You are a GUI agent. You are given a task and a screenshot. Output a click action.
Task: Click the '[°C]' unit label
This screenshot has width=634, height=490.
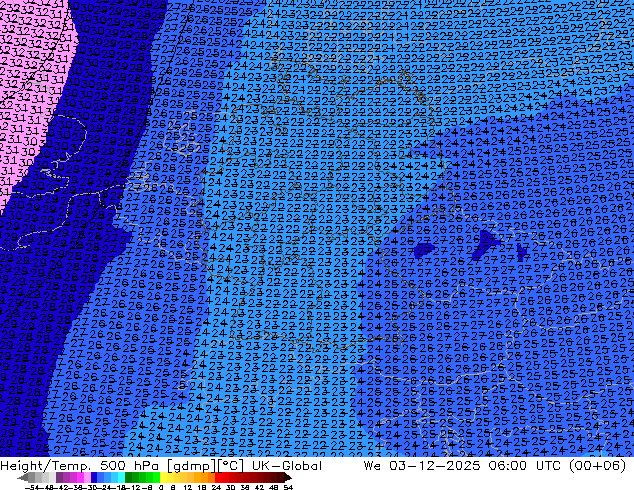[231, 466]
